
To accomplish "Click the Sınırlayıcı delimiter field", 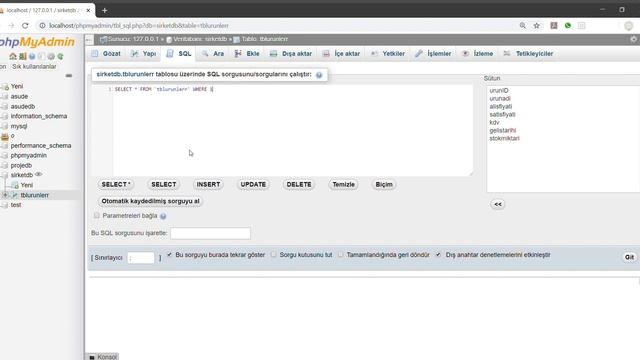I will point(141,258).
